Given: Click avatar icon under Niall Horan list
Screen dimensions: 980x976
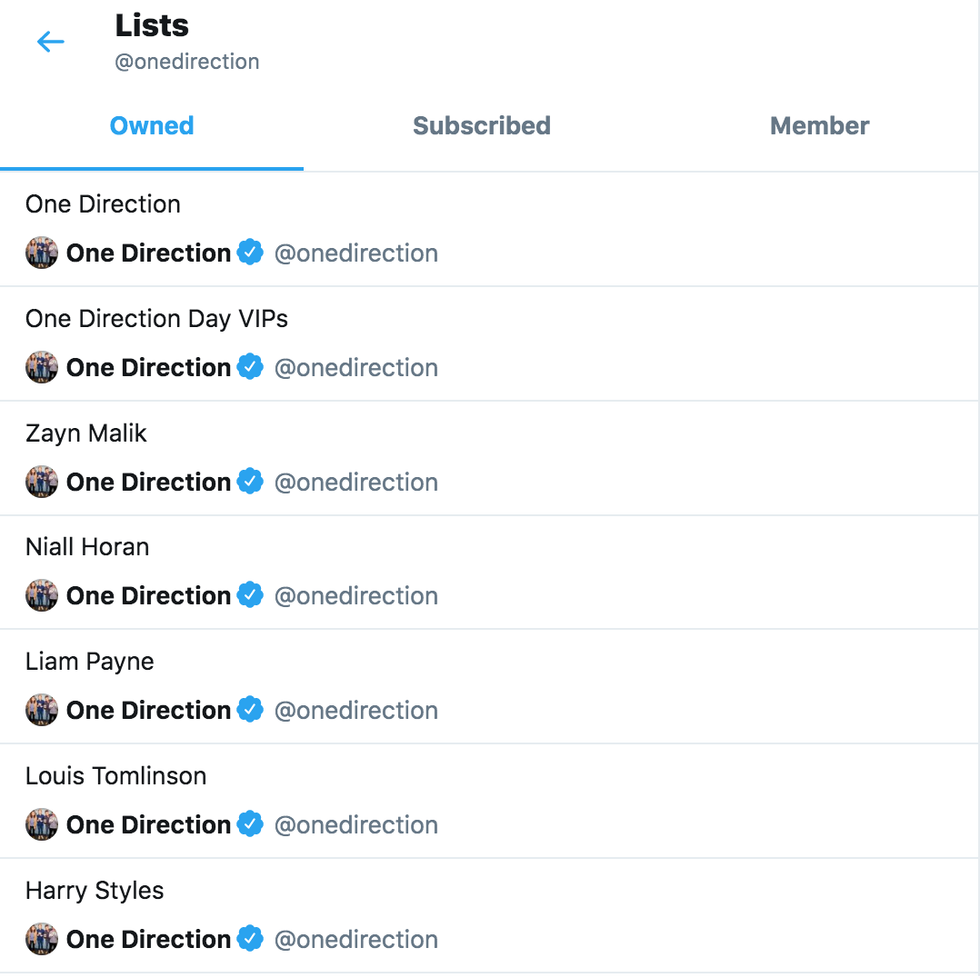Looking at the screenshot, I should coord(42,596).
